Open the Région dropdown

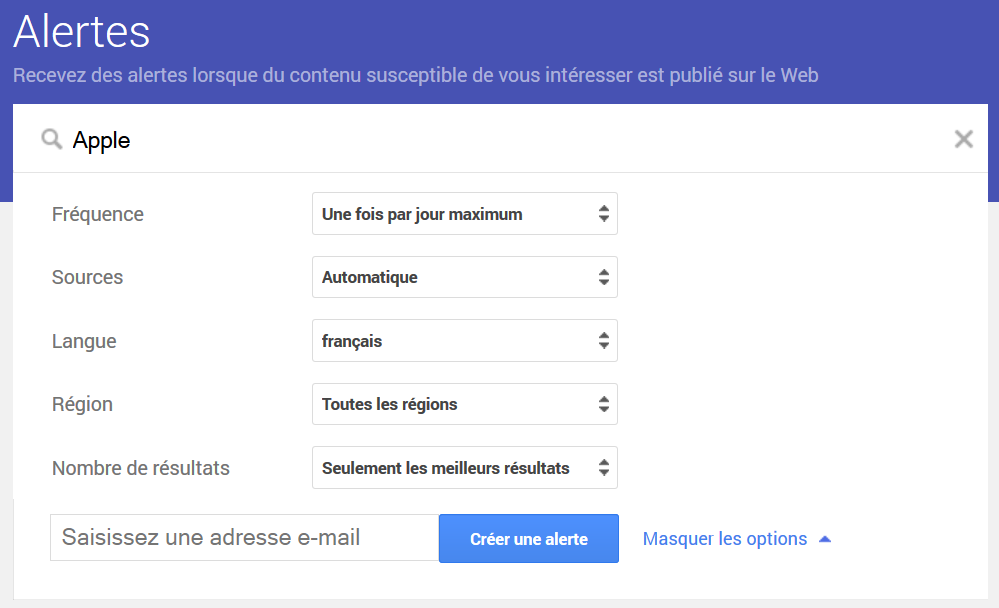464,404
